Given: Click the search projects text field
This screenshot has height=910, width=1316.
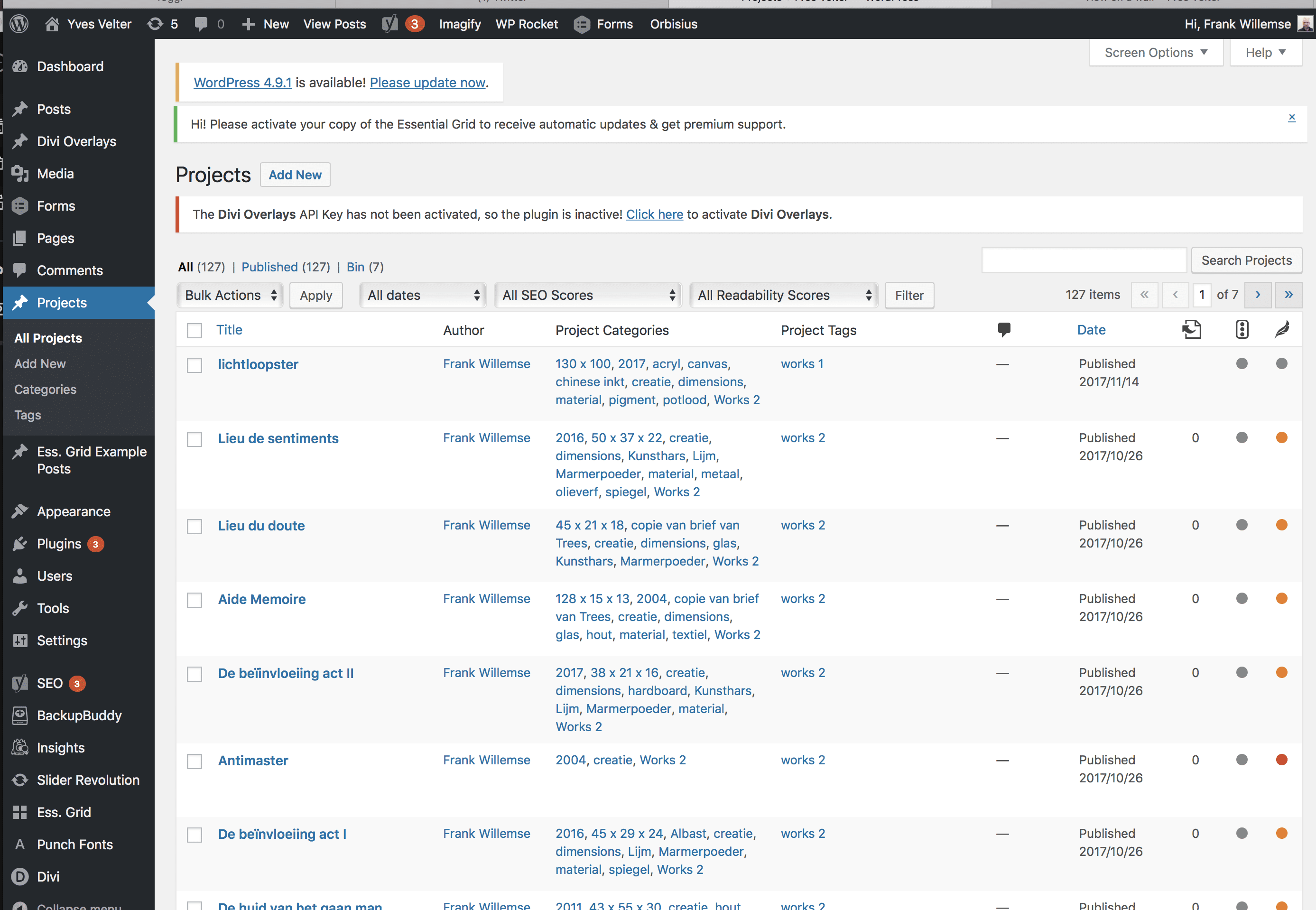Looking at the screenshot, I should 1084,260.
